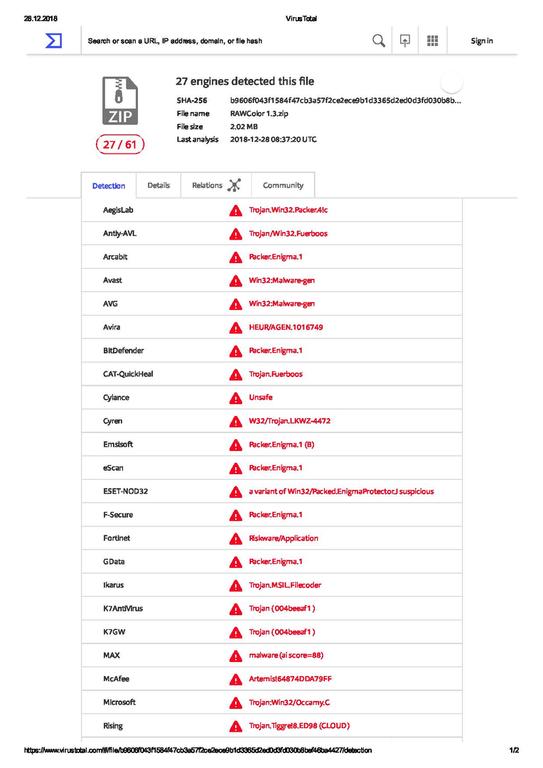The image size is (543, 768).
Task: Click the upload file icon
Action: tap(405, 40)
